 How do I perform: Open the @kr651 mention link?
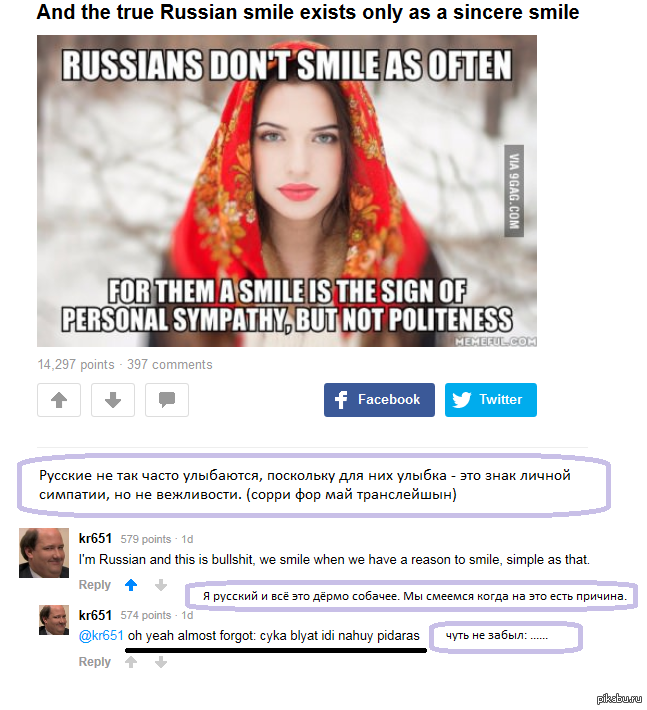[101, 636]
